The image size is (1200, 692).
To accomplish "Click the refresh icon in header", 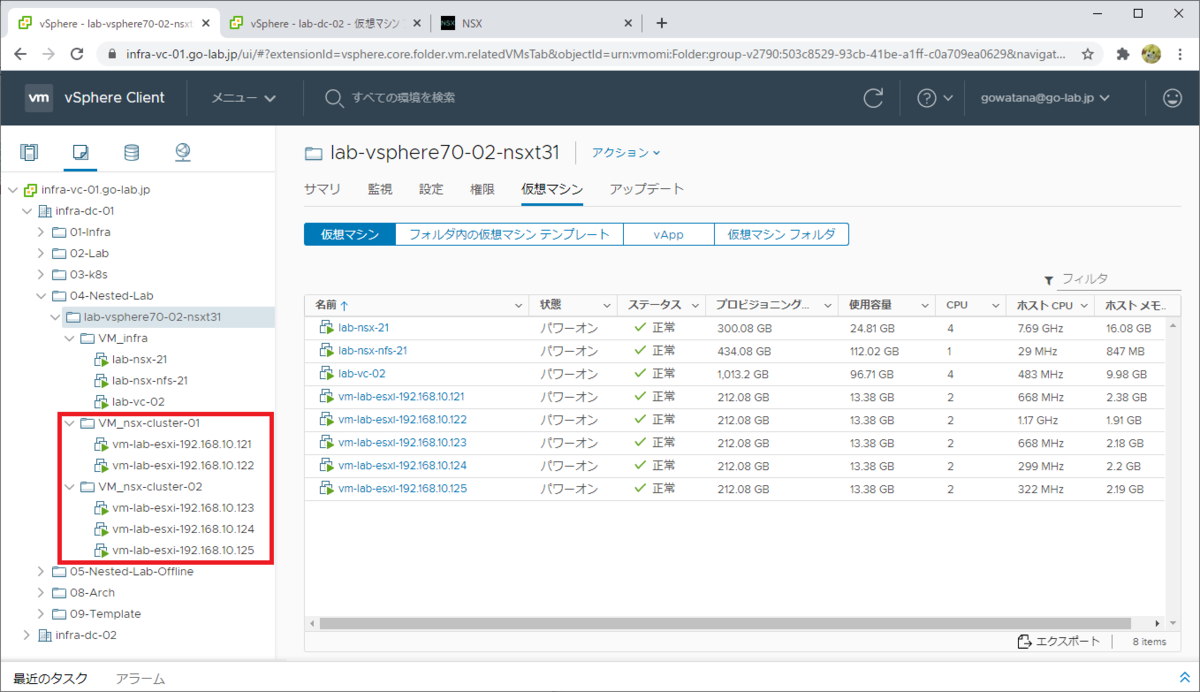I will tap(874, 98).
